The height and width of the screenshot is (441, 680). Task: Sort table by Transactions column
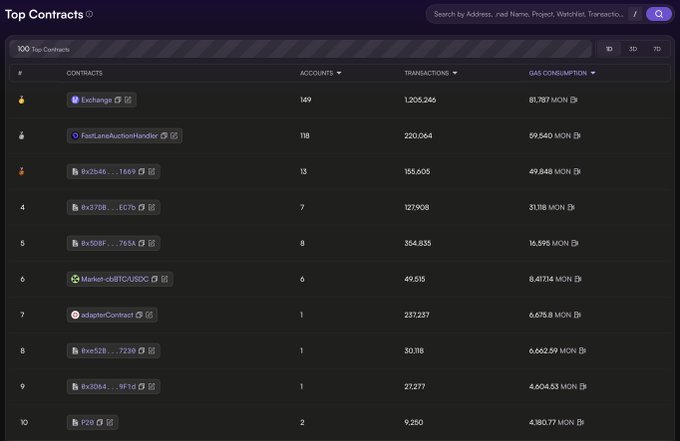(431, 73)
